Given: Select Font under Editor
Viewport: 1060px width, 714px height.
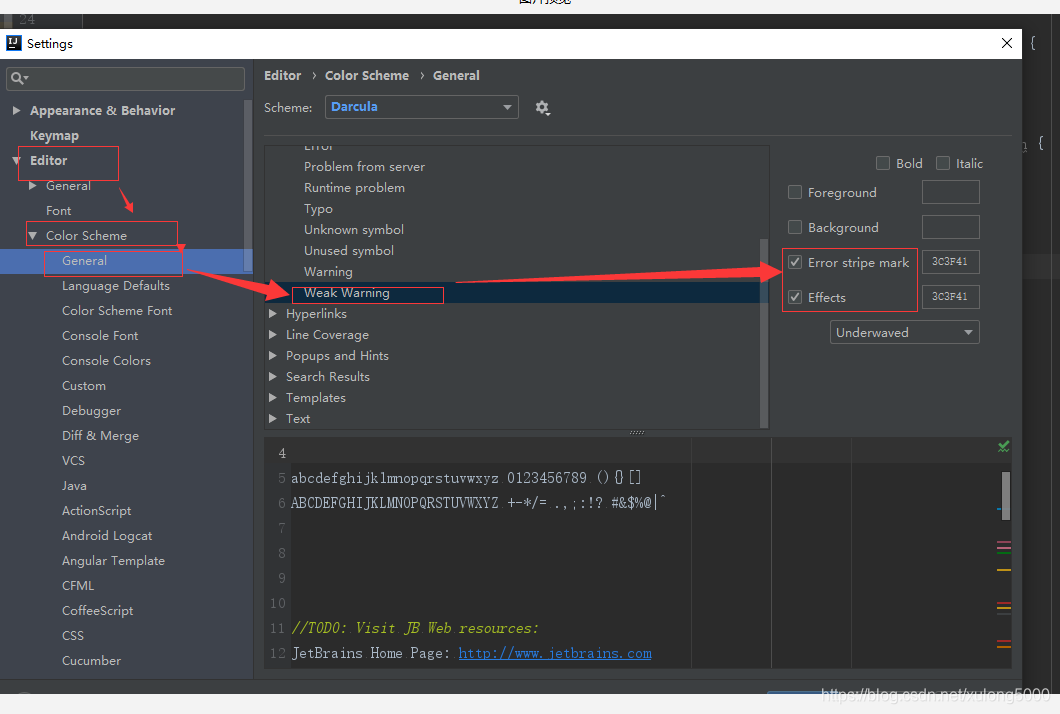Looking at the screenshot, I should 58,210.
